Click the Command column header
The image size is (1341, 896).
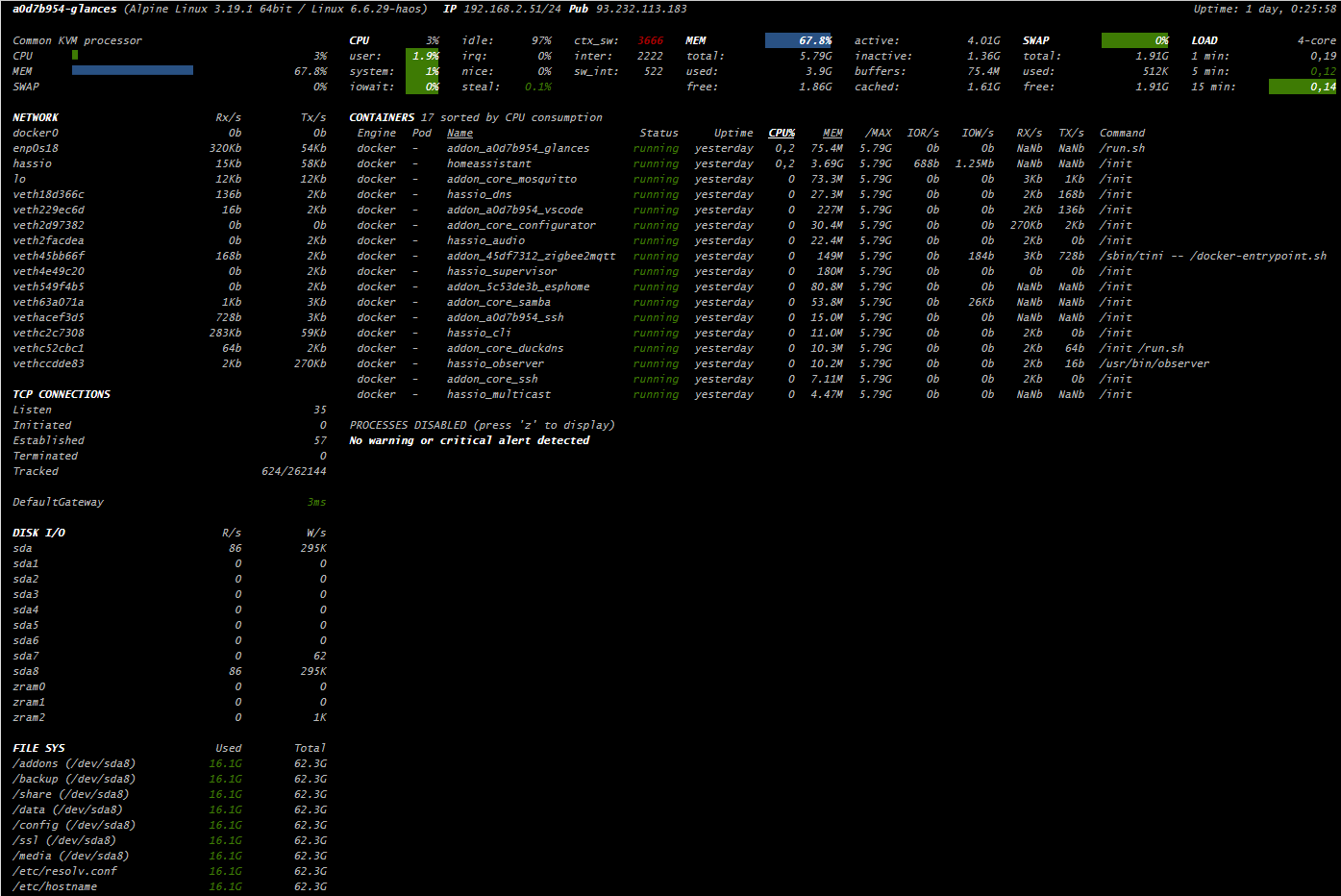tap(1122, 133)
